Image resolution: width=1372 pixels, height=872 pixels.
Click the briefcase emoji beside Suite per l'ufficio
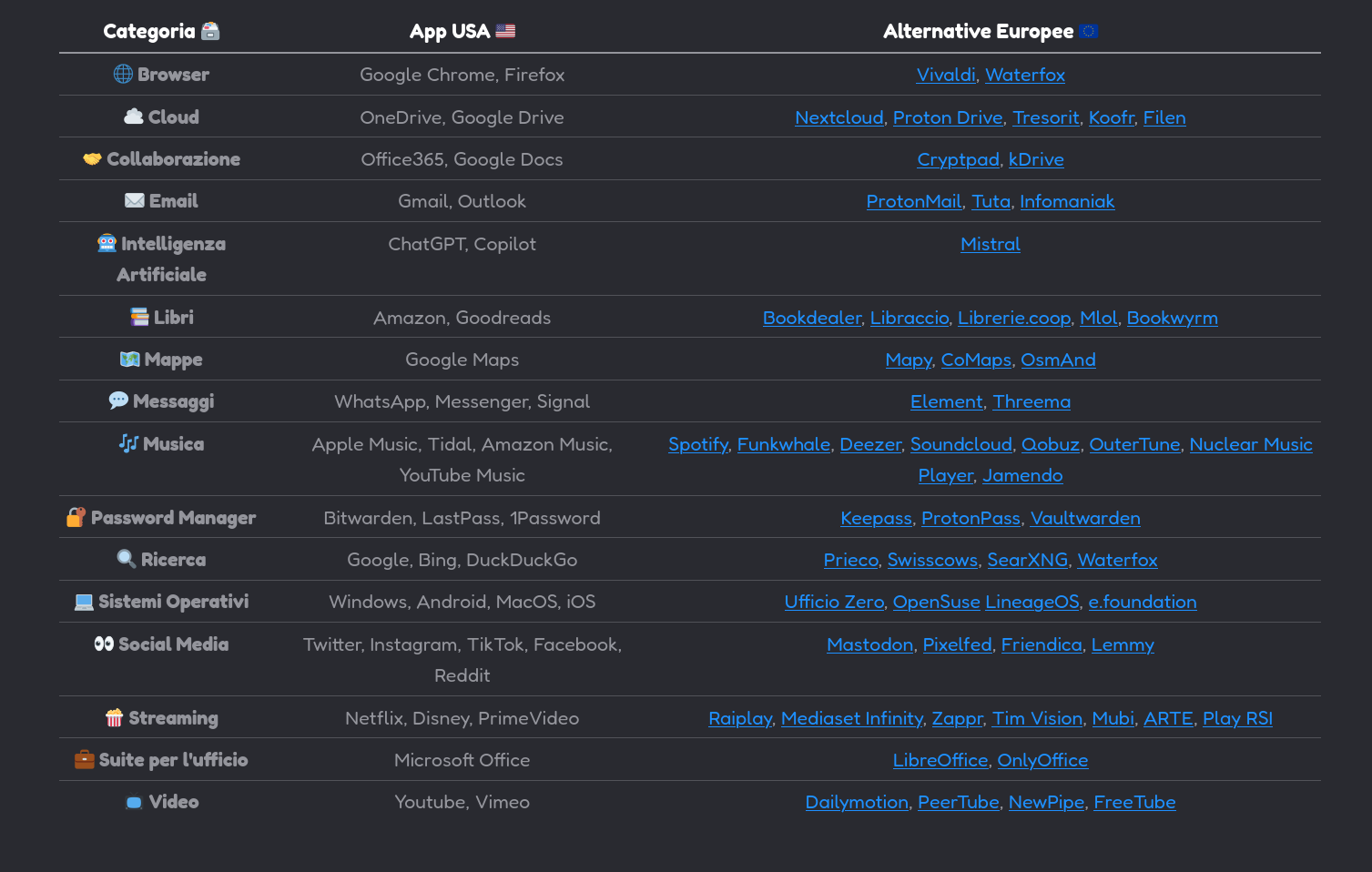[84, 759]
